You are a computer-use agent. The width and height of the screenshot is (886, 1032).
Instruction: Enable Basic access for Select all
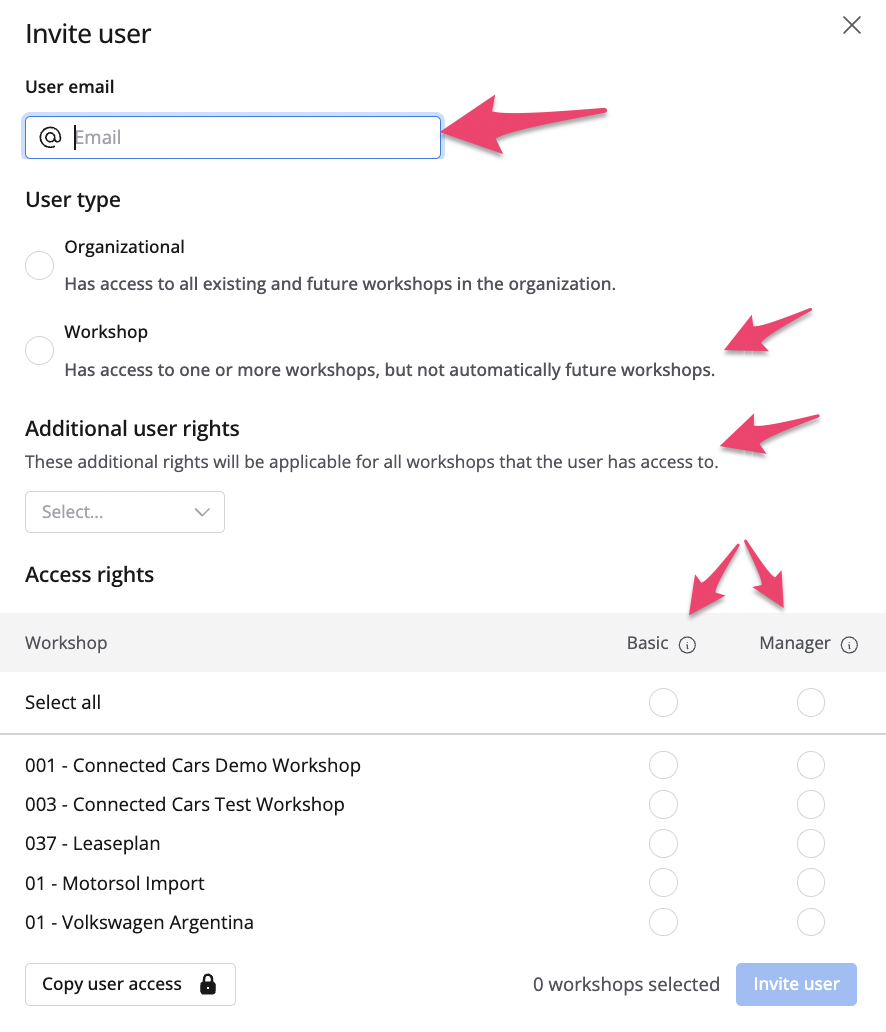click(663, 703)
